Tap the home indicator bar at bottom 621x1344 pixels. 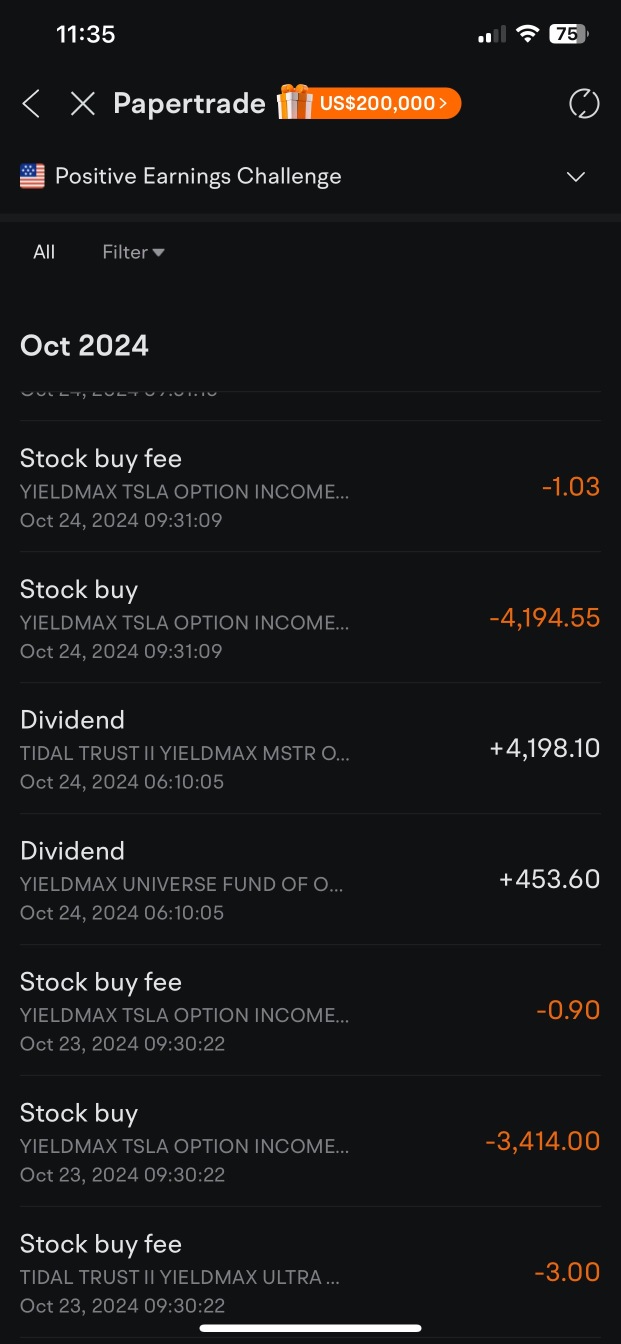click(x=310, y=1327)
